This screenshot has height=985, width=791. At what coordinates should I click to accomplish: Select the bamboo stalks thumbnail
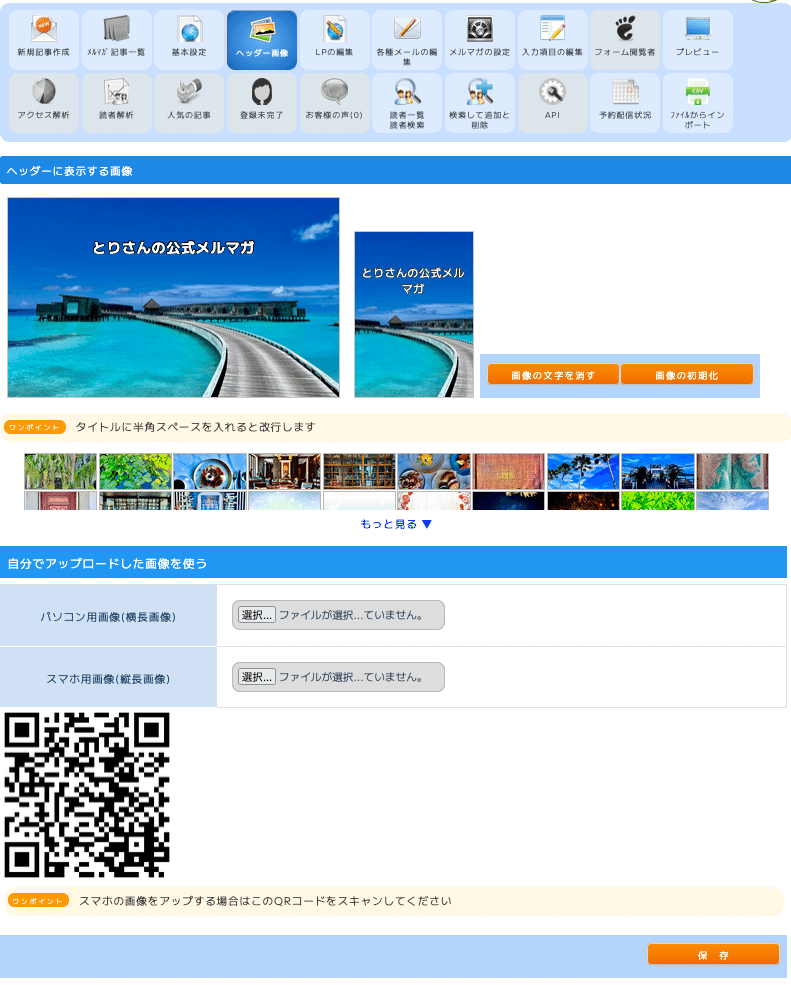click(60, 471)
